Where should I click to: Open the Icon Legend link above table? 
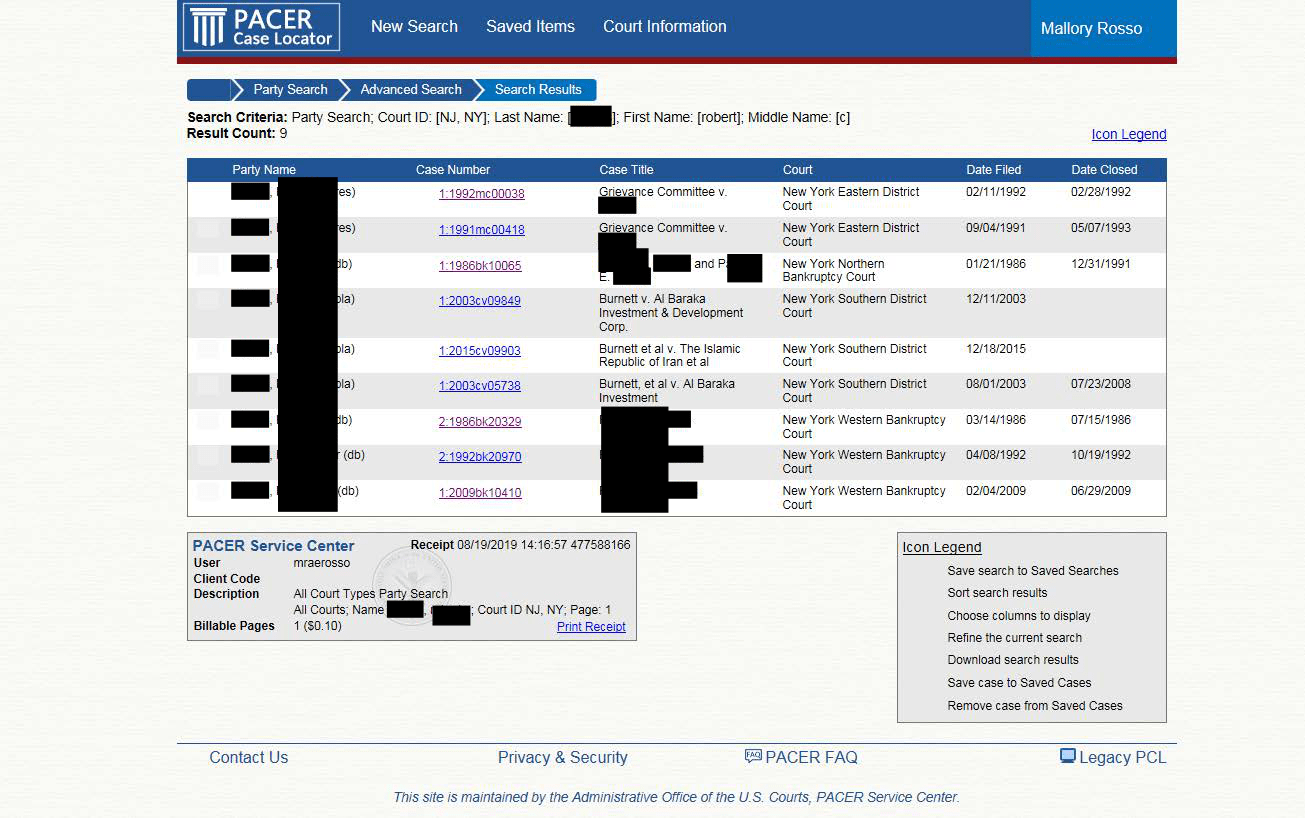(1128, 135)
